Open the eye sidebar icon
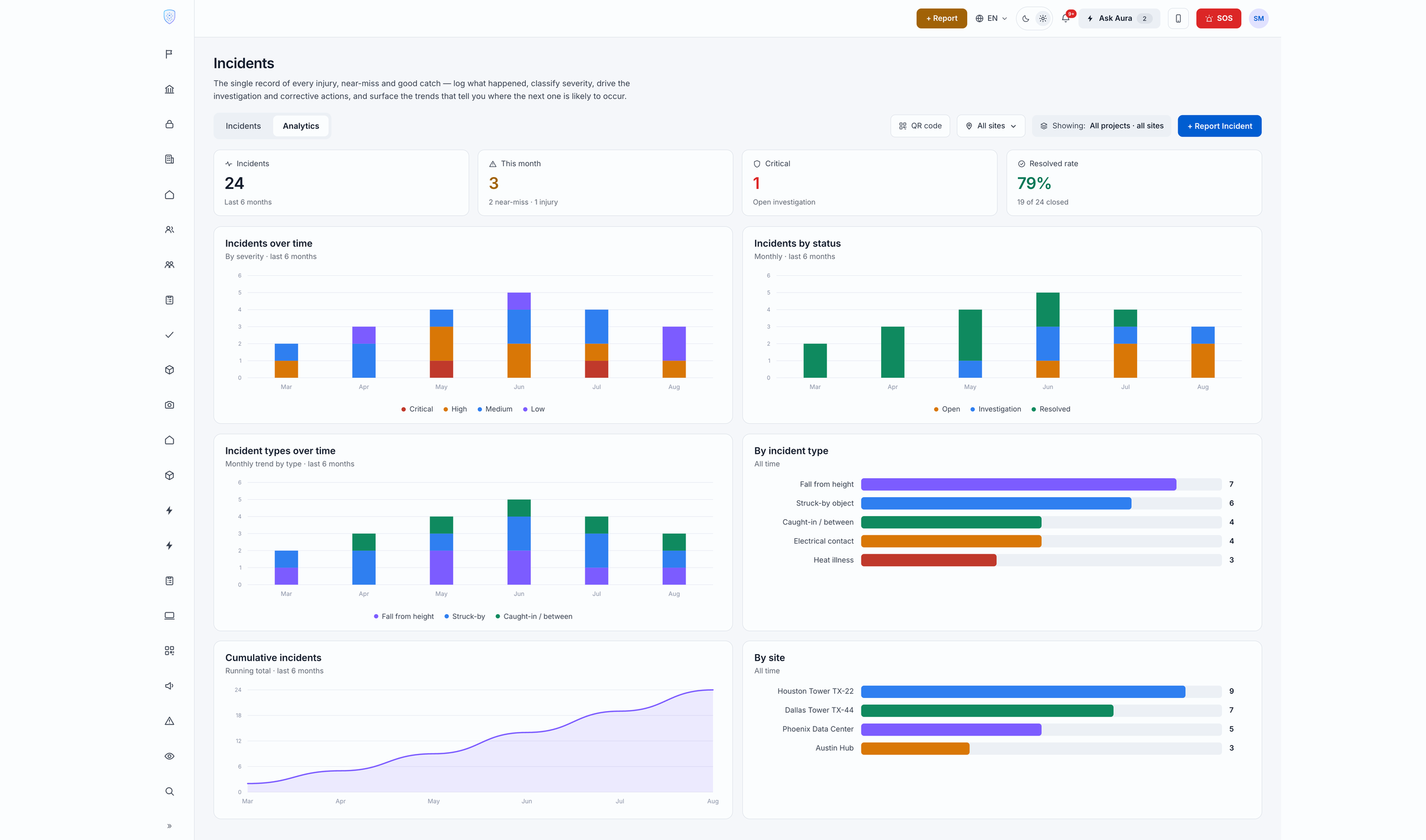1426x840 pixels. (169, 756)
